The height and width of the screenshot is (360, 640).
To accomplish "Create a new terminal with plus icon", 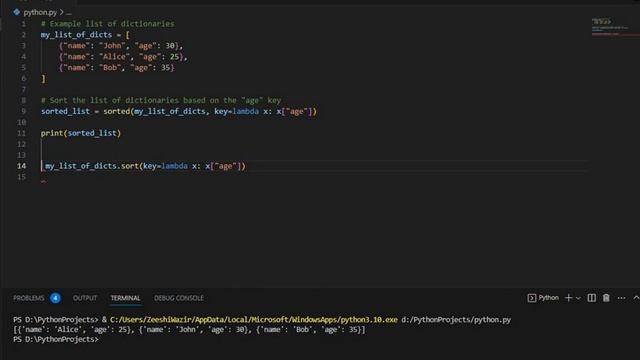I will tap(568, 298).
